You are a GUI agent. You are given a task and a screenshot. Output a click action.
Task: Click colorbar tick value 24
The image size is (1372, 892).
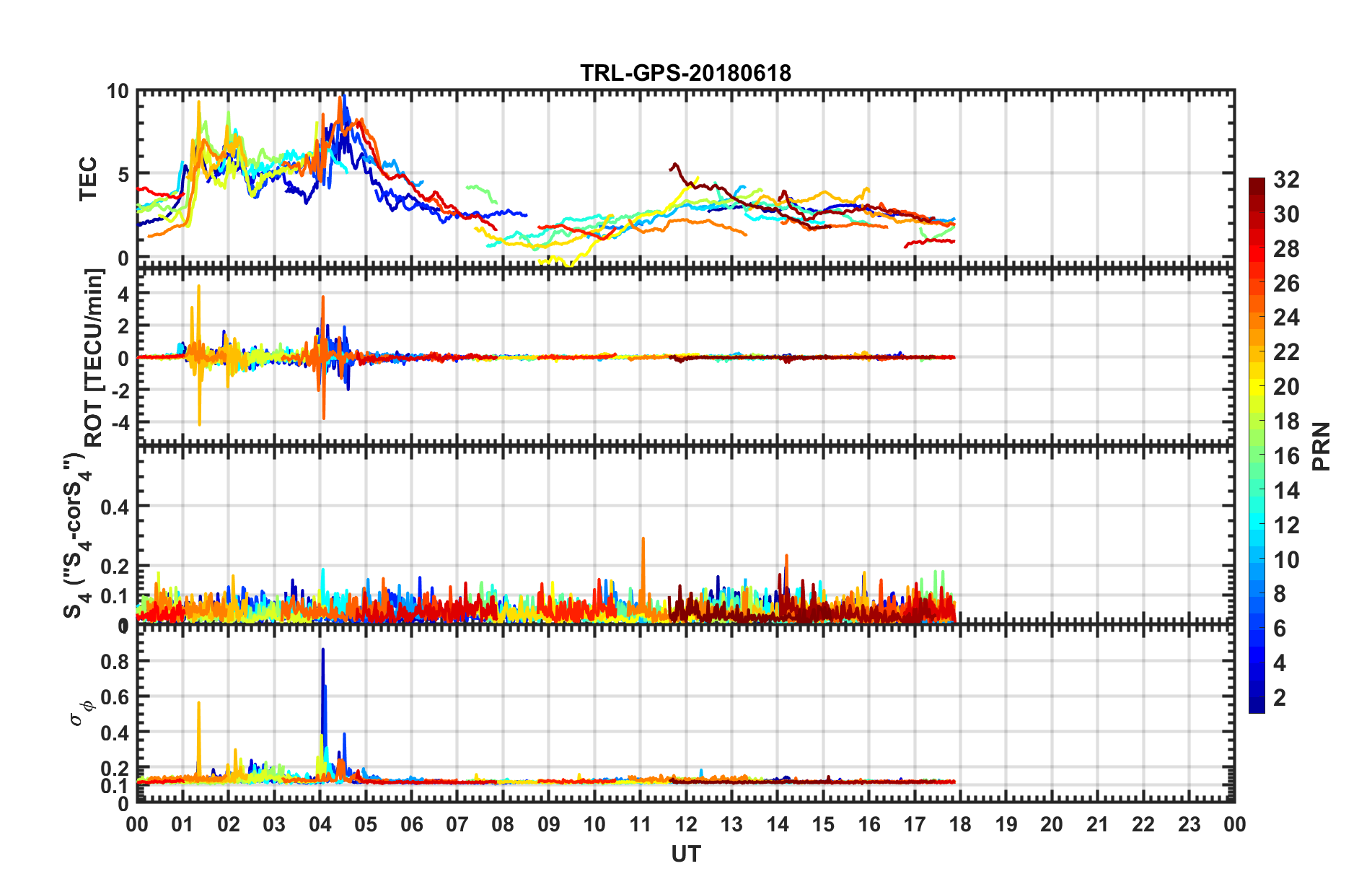[1286, 318]
